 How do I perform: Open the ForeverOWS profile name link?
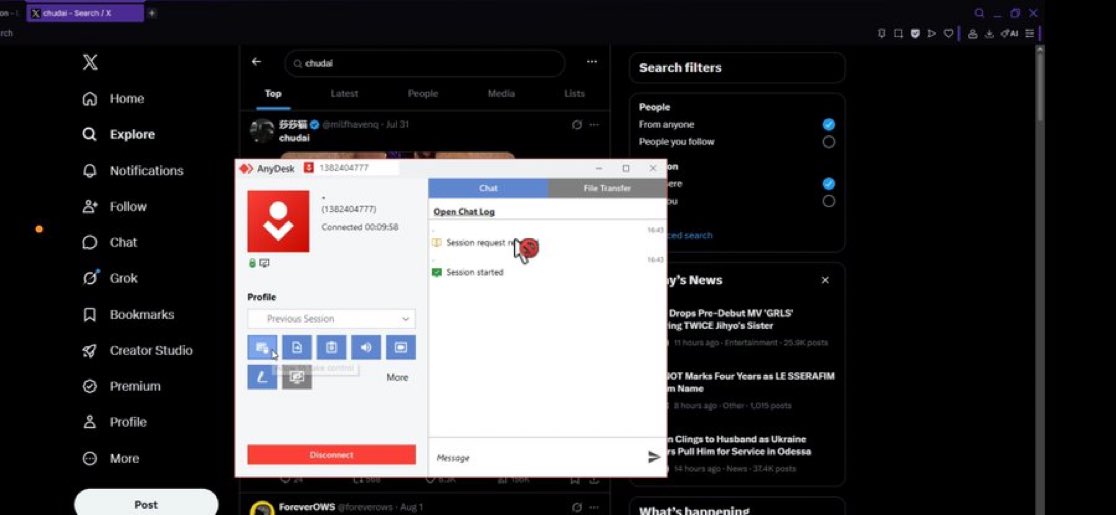pos(306,507)
